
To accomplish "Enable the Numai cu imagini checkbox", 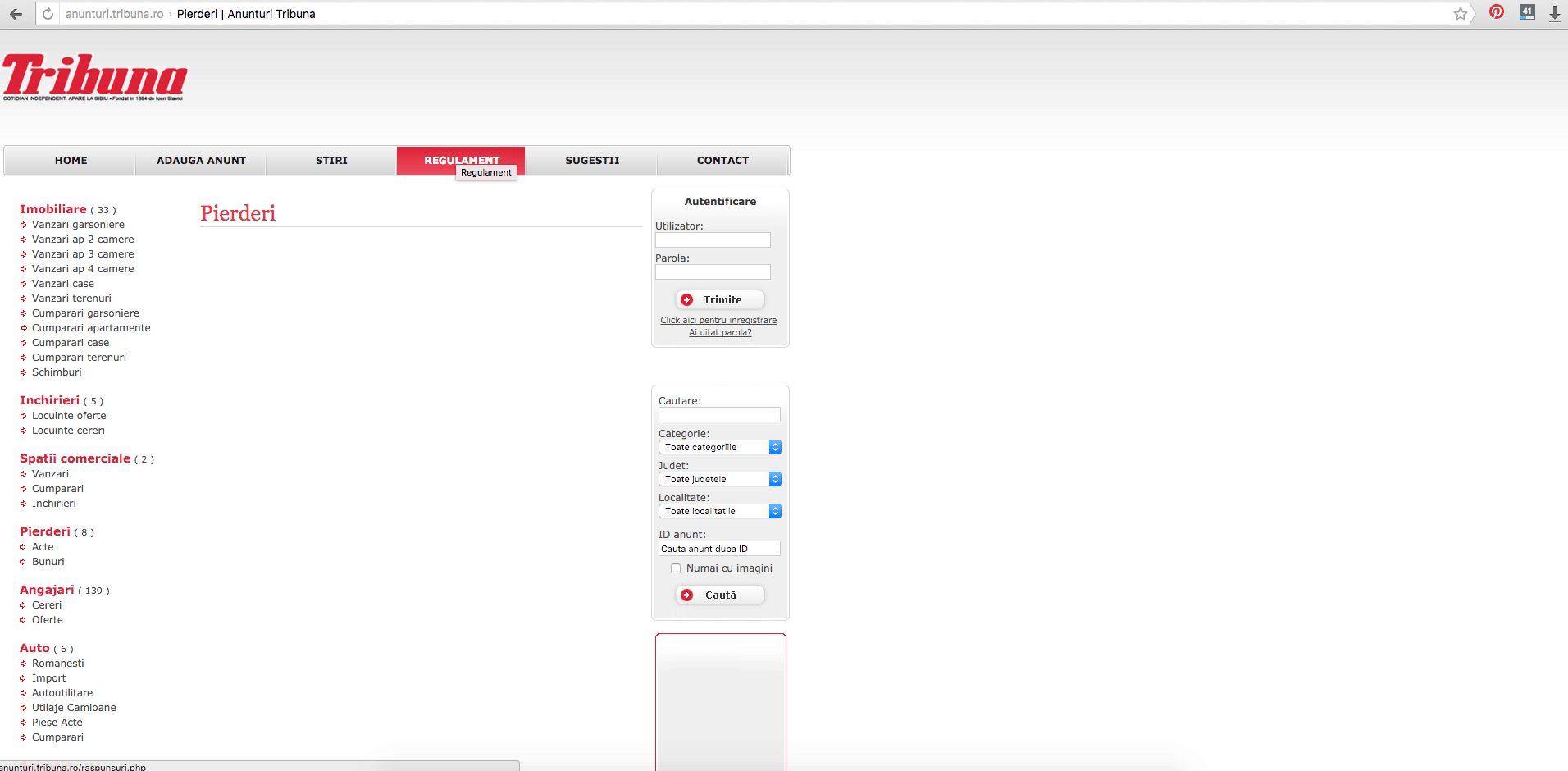I will (676, 568).
